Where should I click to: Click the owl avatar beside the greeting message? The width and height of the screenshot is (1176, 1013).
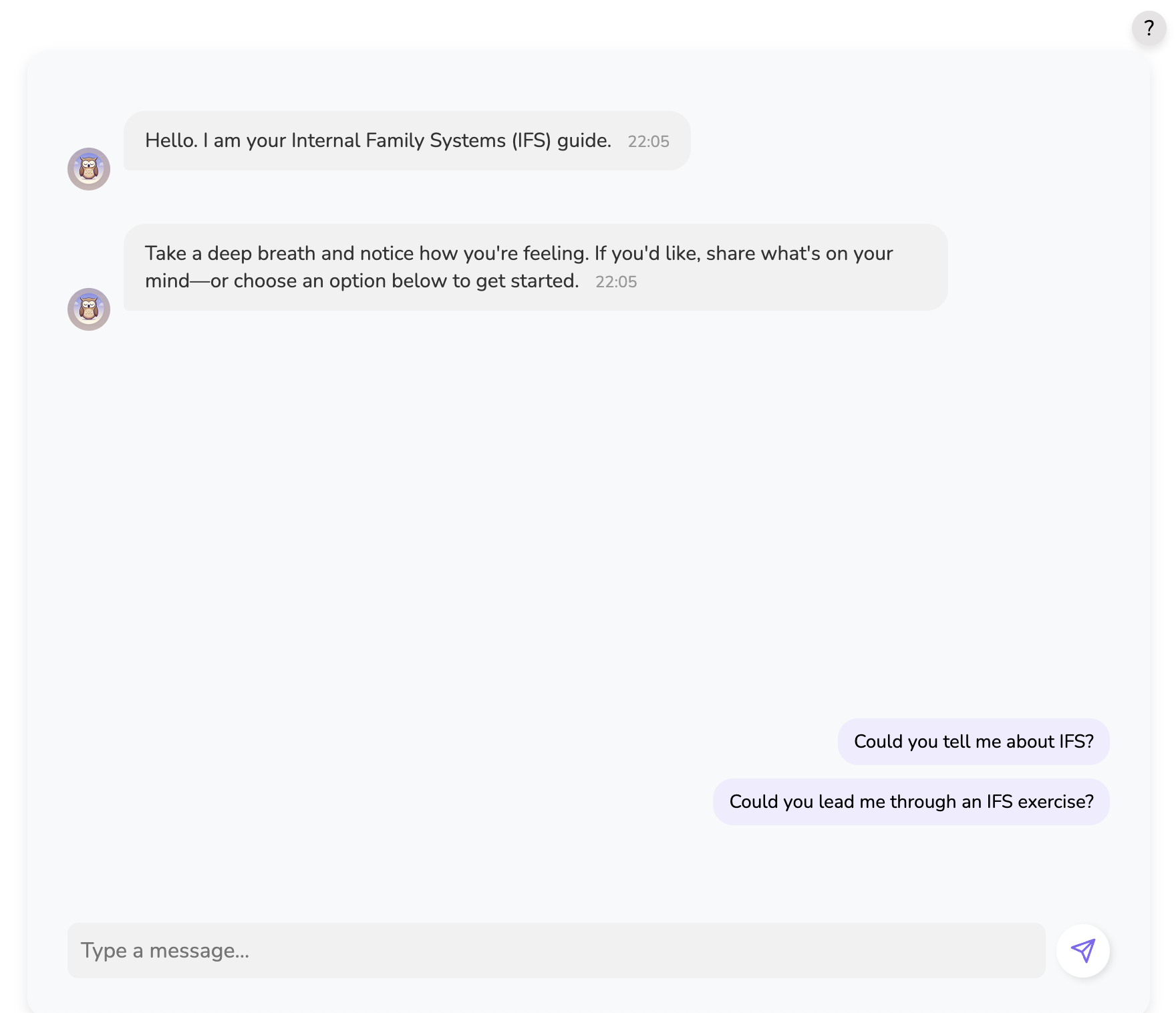(89, 169)
